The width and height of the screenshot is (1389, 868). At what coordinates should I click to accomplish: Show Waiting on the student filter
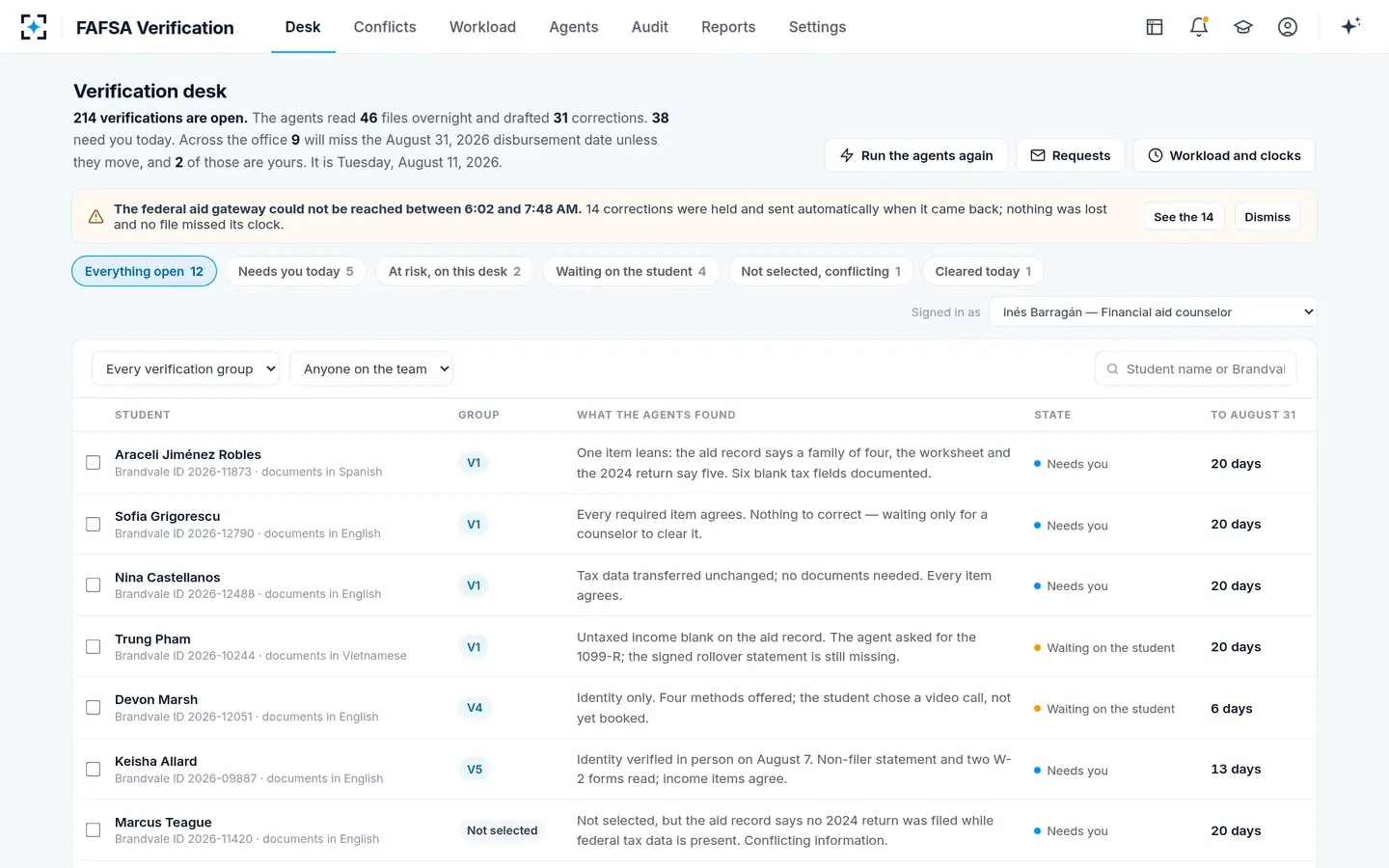631,271
